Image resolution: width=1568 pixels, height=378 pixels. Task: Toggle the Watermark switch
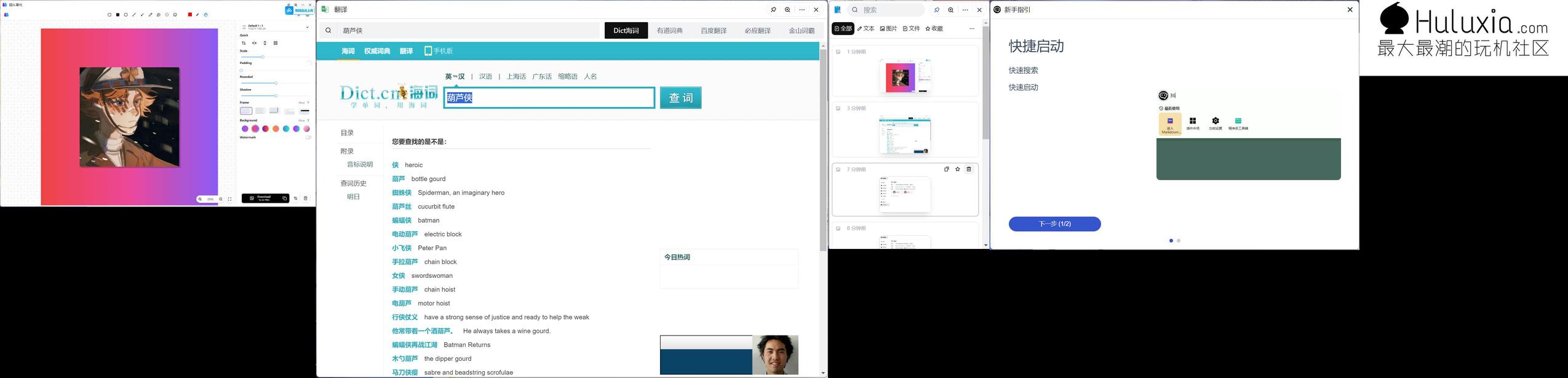(308, 138)
